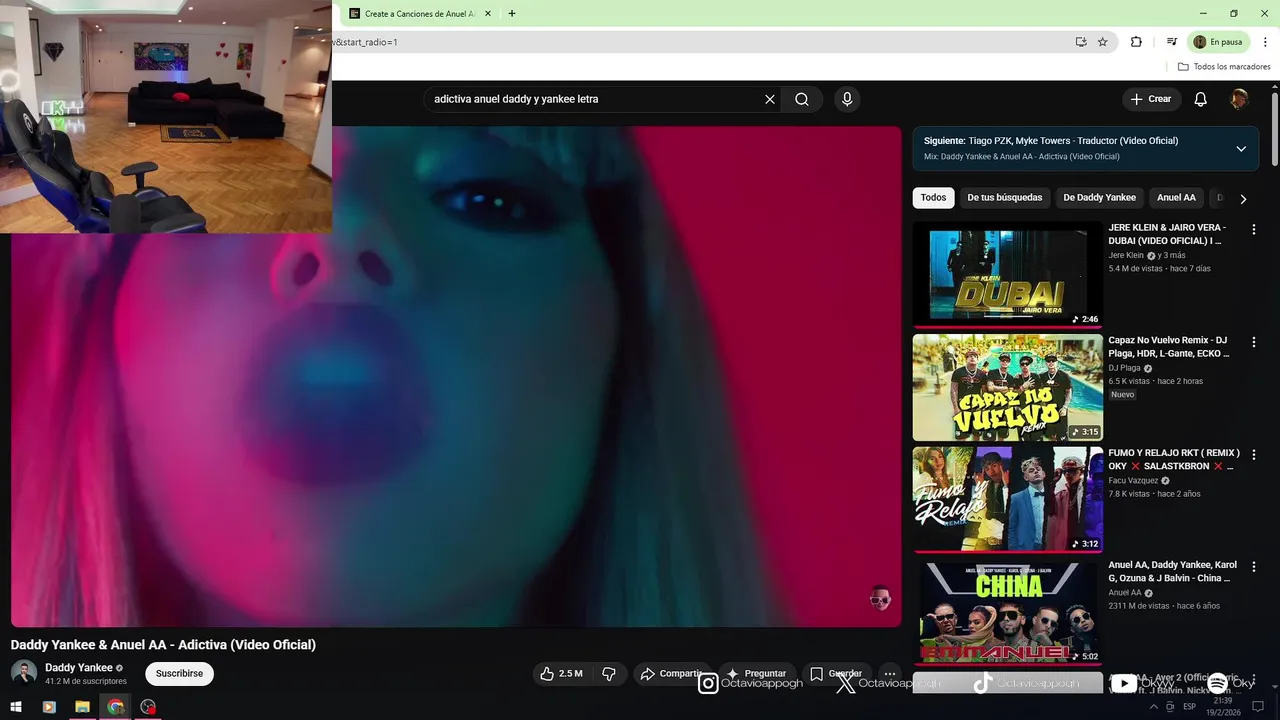Open more actions ellipsis below video
The height and width of the screenshot is (720, 1280).
pyautogui.click(x=890, y=674)
